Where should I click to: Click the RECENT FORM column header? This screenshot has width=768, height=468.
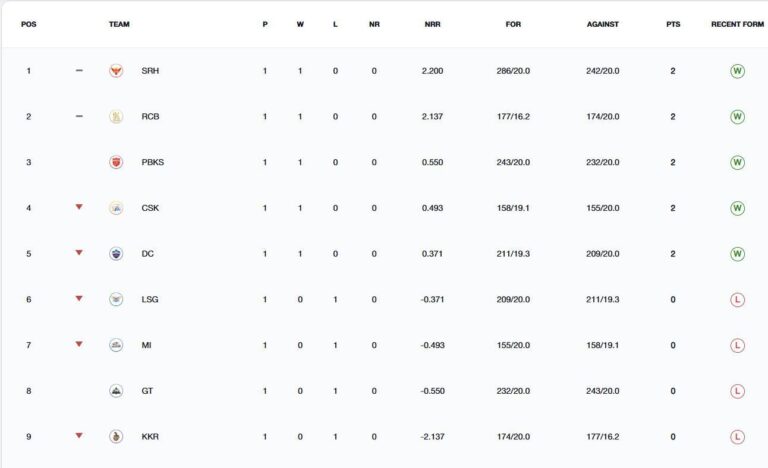pyautogui.click(x=737, y=24)
